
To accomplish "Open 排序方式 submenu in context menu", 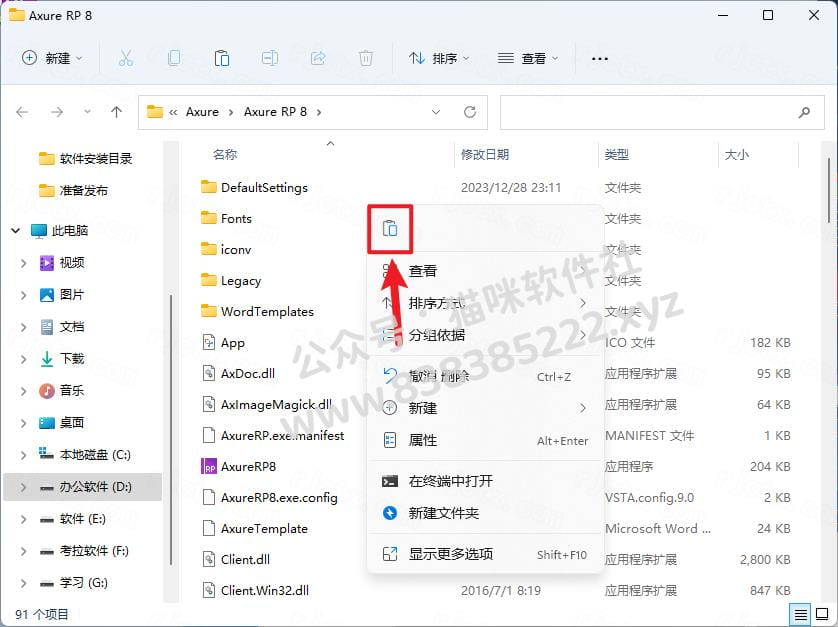I will [485, 303].
